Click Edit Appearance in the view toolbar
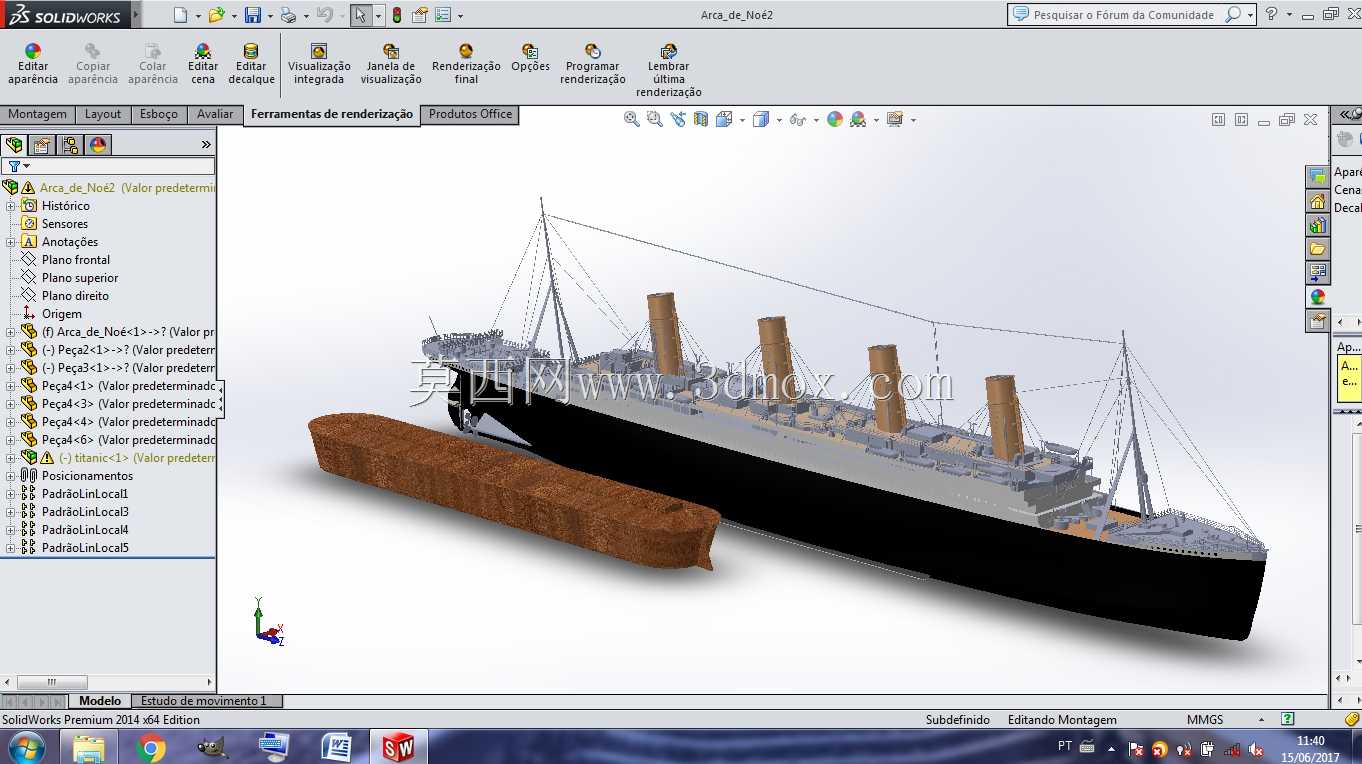This screenshot has width=1362, height=764. tap(835, 119)
